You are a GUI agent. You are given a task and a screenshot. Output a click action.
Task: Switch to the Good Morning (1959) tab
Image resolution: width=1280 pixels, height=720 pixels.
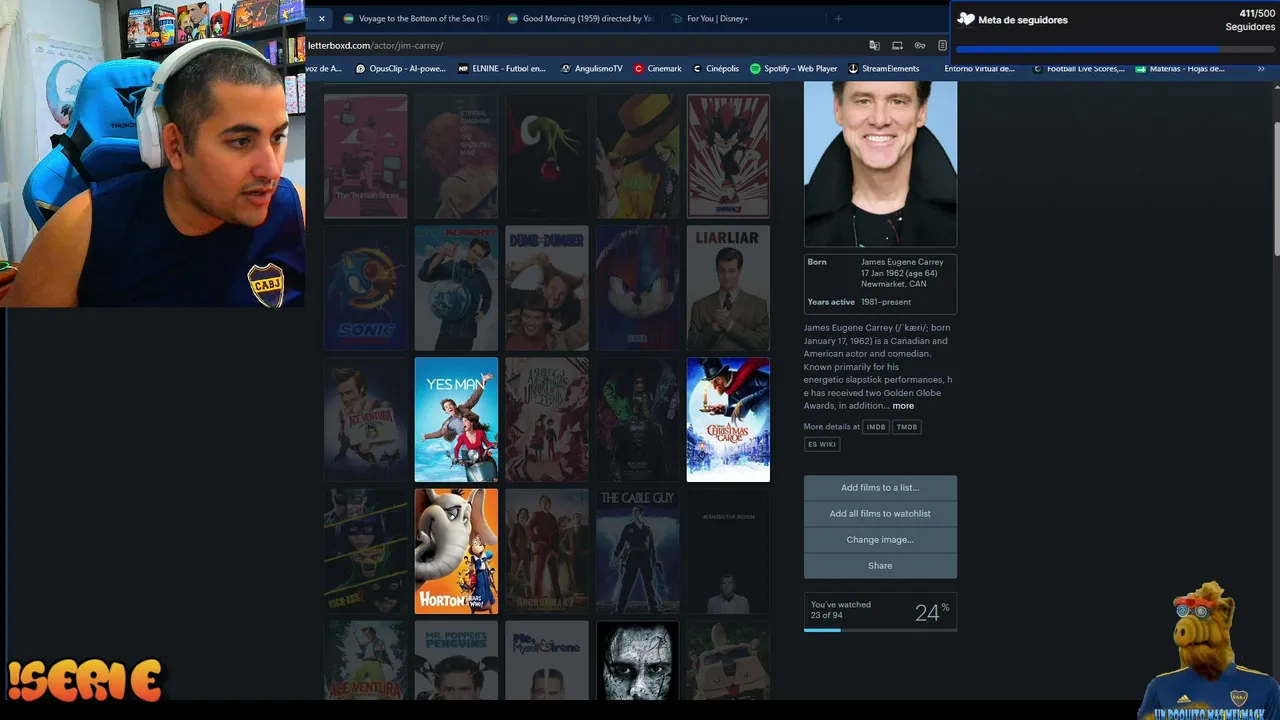[580, 18]
